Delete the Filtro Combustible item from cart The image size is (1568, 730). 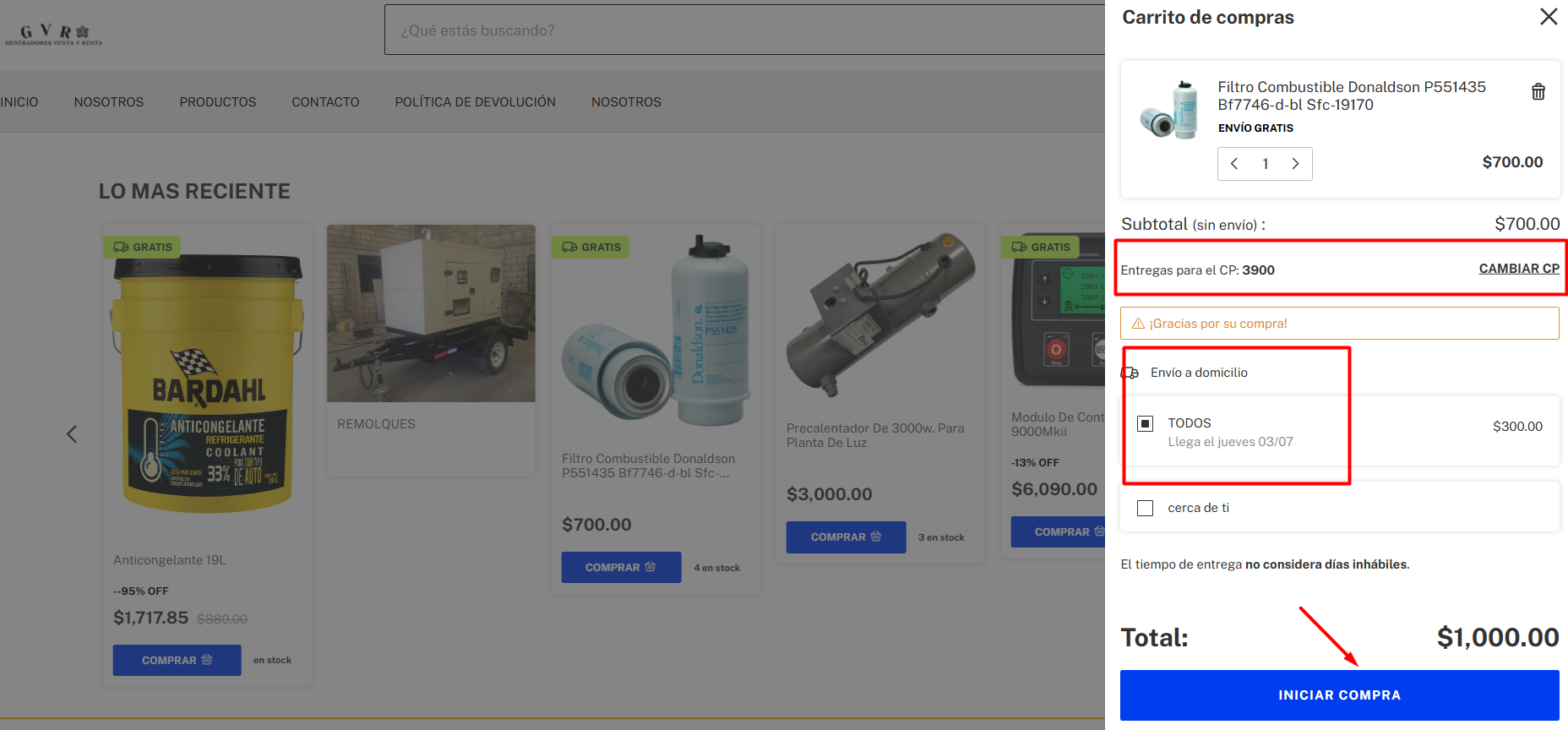coord(1538,91)
